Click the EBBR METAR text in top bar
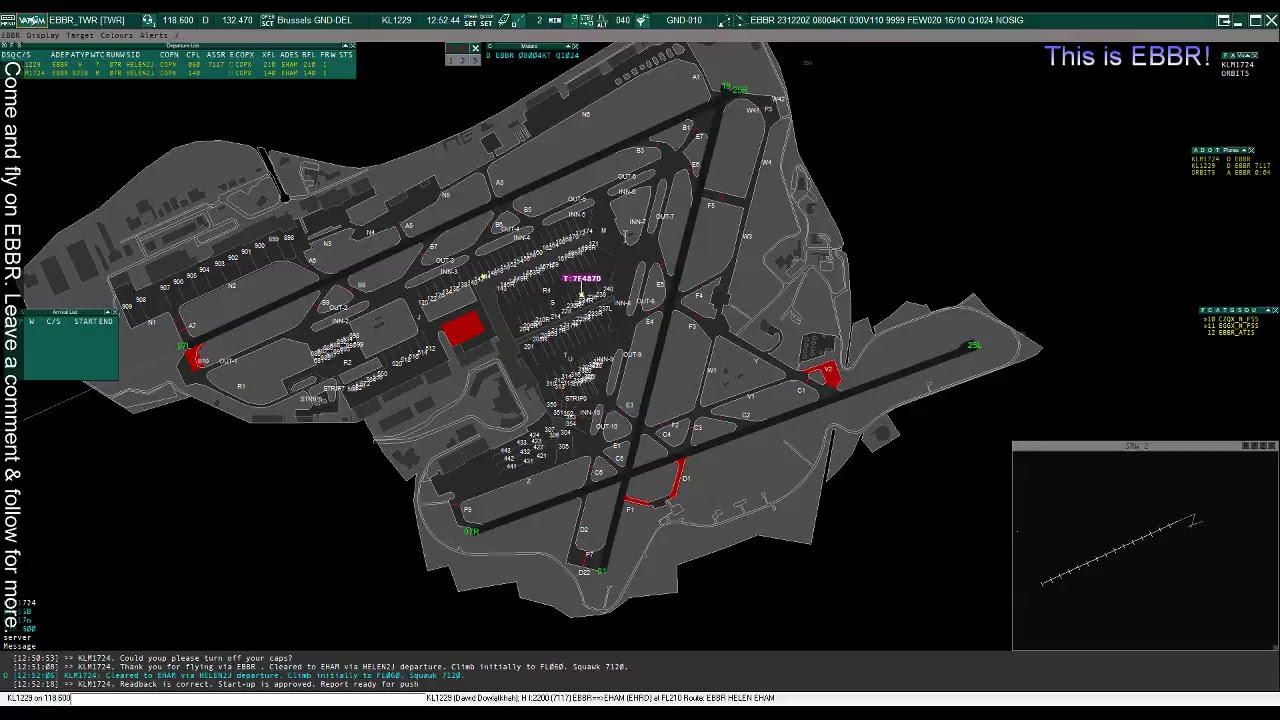Screen dimensions: 1280x720 (x=886, y=20)
